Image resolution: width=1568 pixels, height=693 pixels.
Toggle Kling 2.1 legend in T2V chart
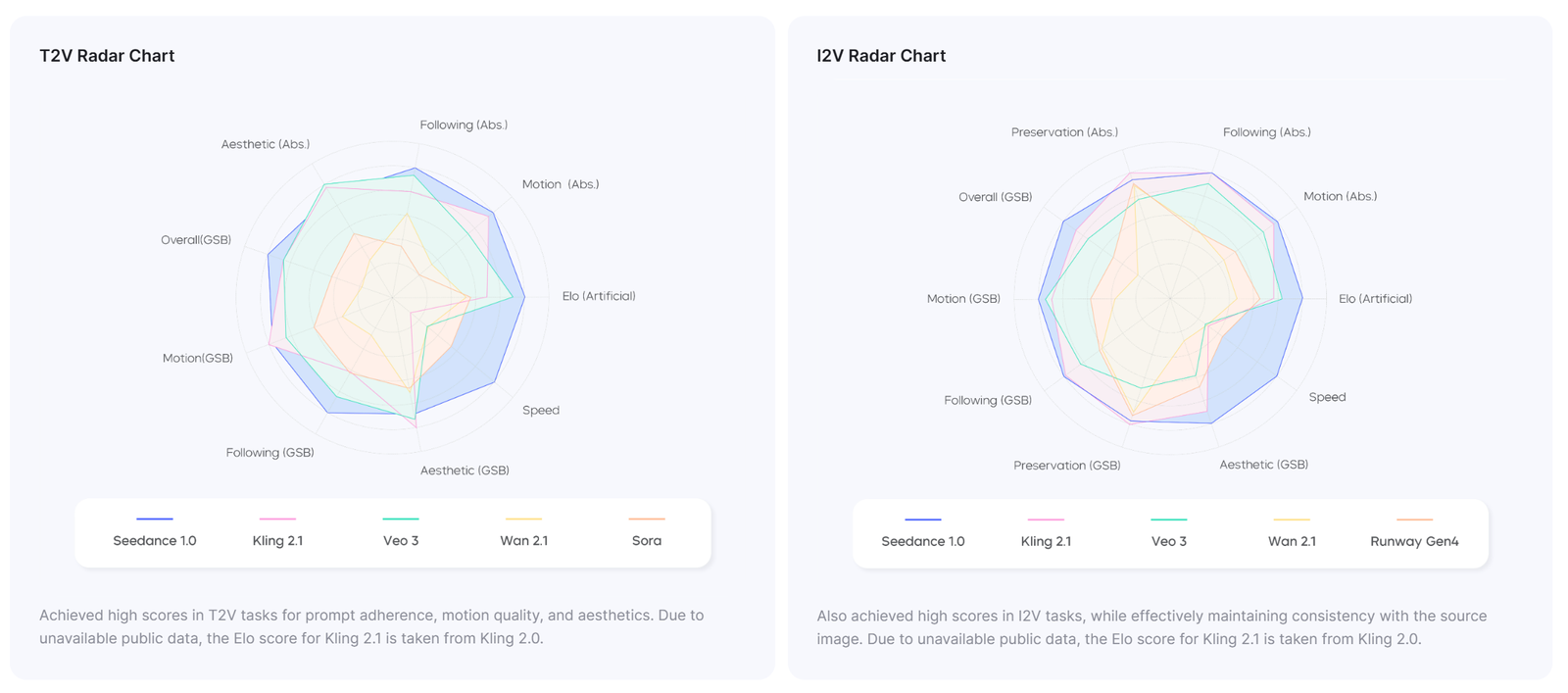click(x=277, y=531)
